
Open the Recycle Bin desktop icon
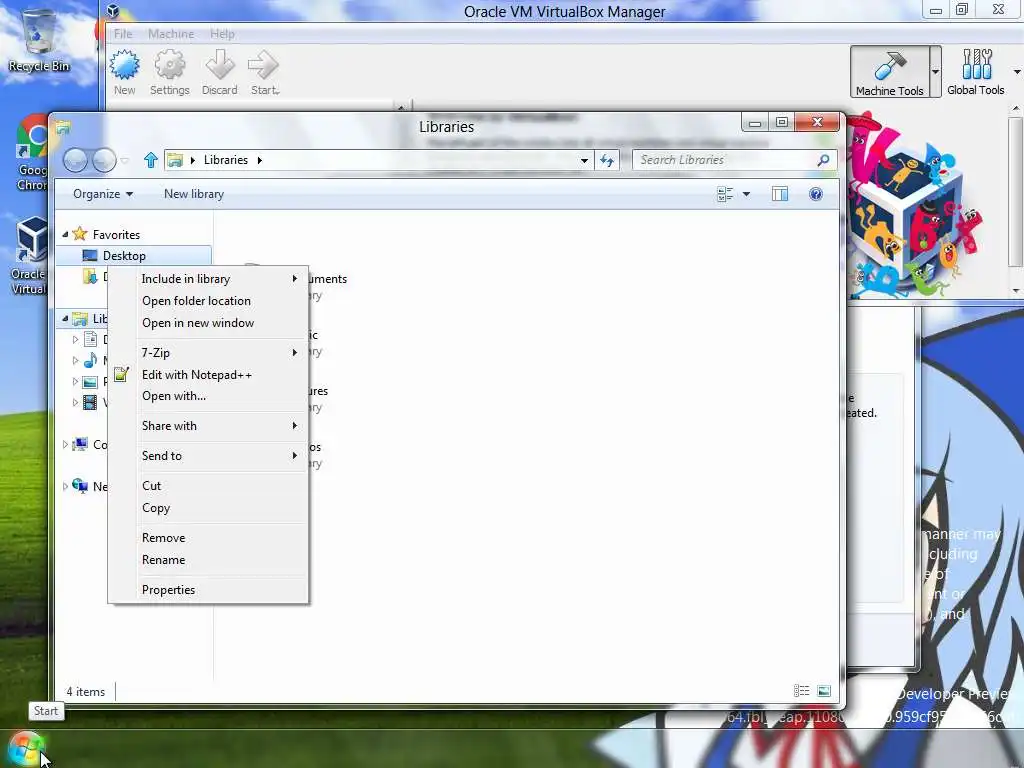coord(39,40)
